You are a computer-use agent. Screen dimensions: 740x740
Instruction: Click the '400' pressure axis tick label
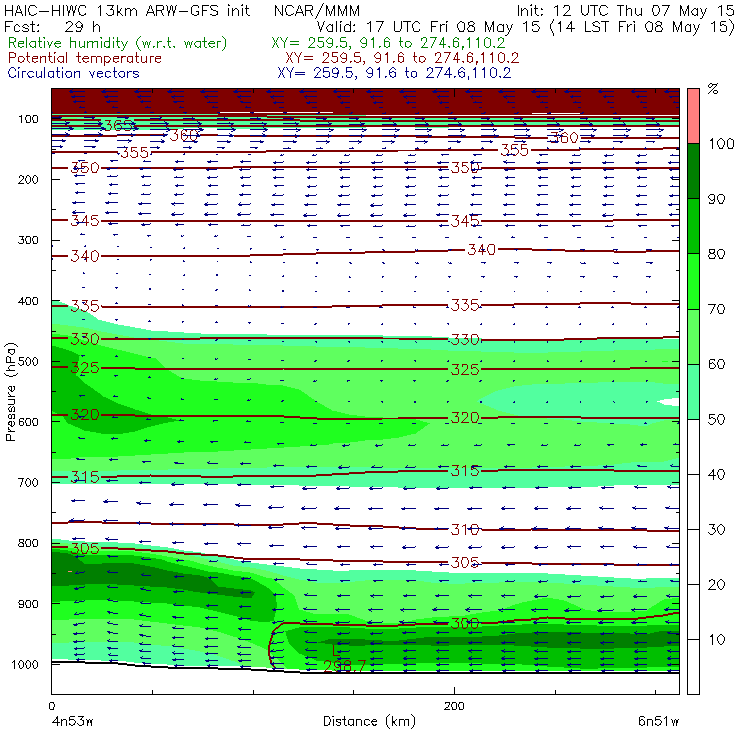click(x=28, y=301)
